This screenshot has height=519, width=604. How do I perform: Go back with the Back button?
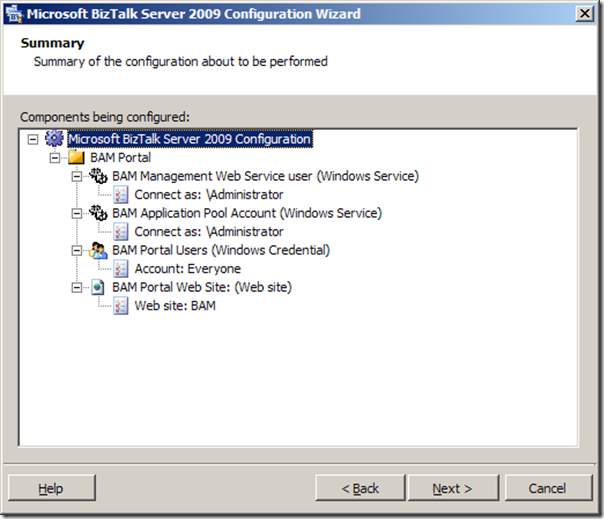pyautogui.click(x=360, y=488)
